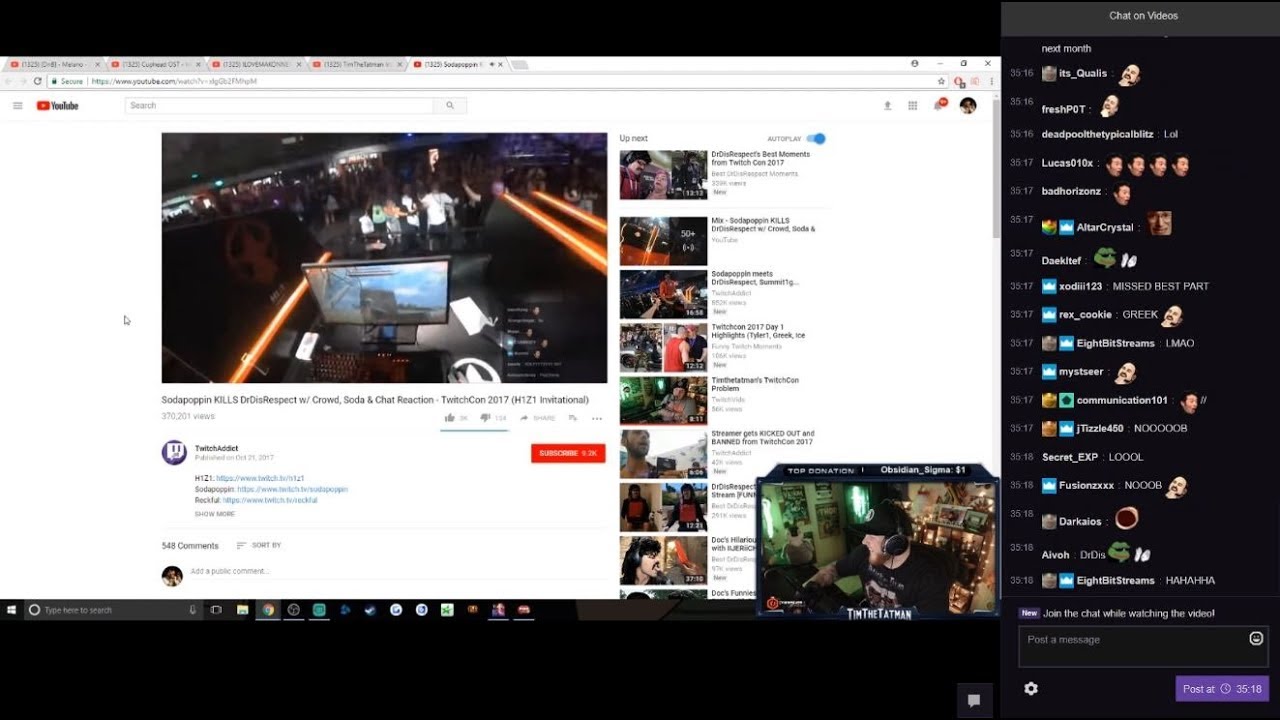Screen dimensions: 1280x720
Task: Open Steam from the taskbar
Action: [x=370, y=609]
